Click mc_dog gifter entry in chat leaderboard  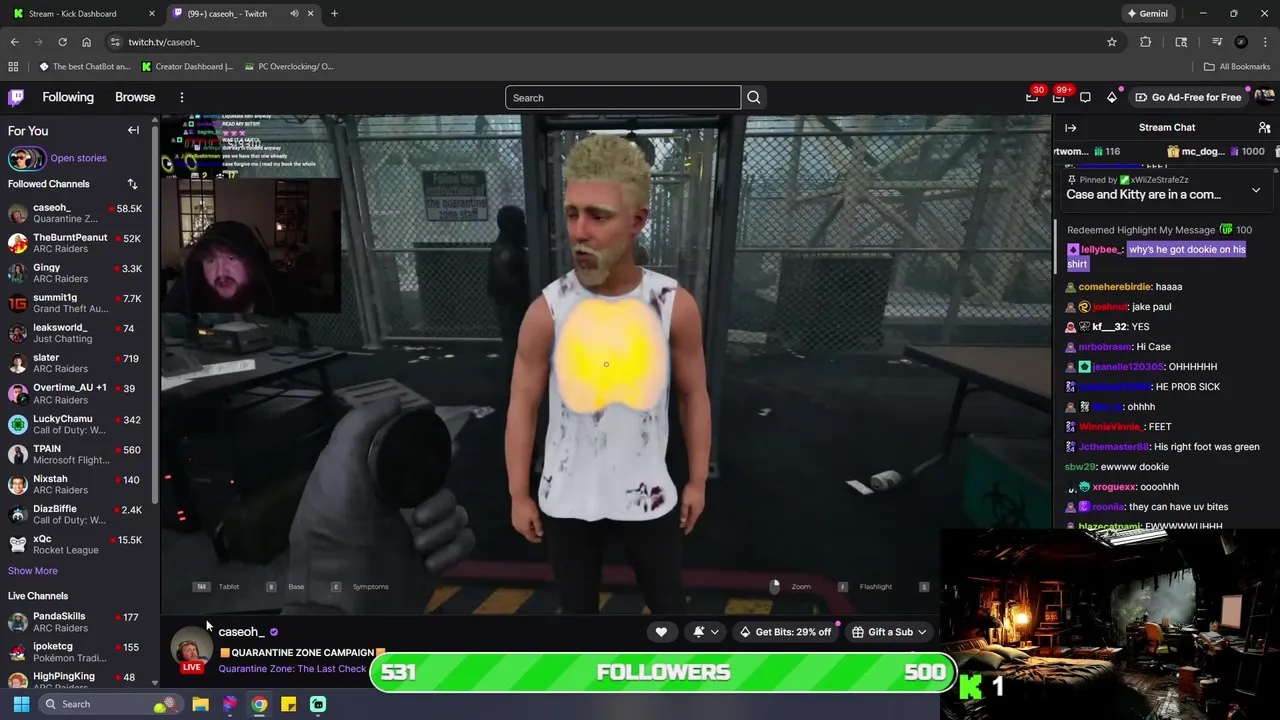click(1216, 151)
